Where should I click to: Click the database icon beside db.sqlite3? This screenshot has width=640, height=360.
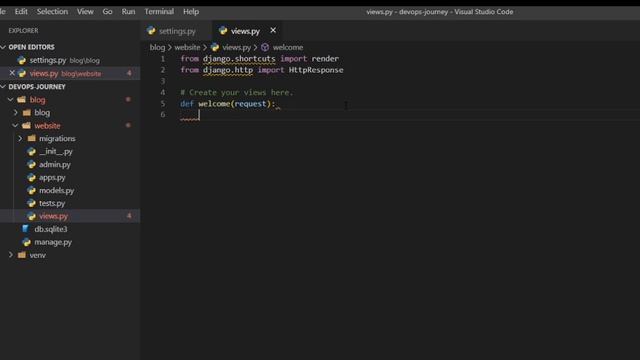[26, 229]
